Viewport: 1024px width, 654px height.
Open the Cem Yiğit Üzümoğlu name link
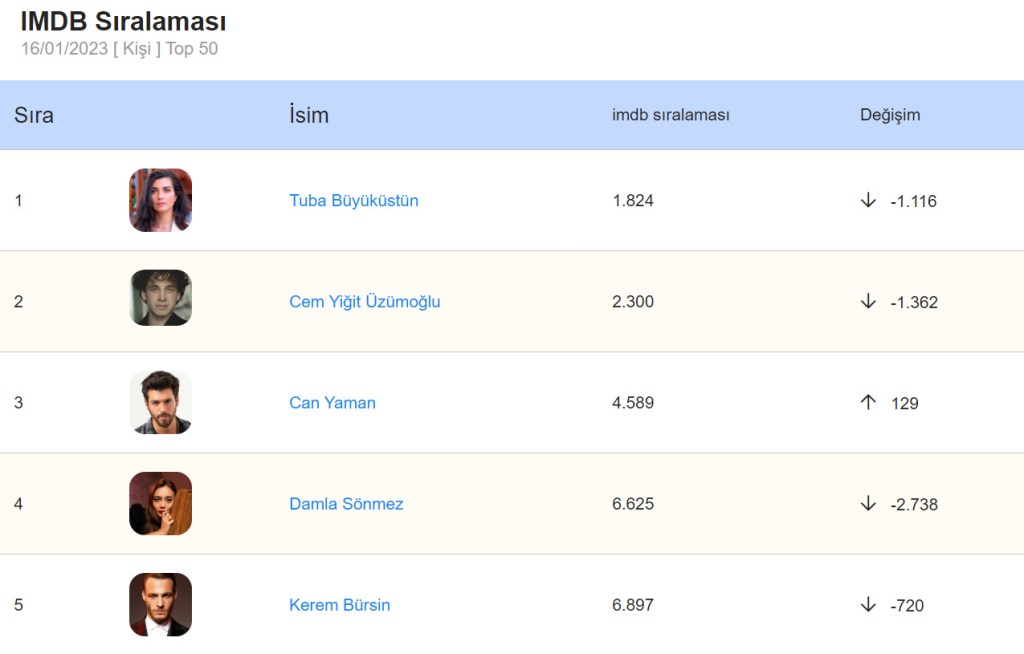365,301
